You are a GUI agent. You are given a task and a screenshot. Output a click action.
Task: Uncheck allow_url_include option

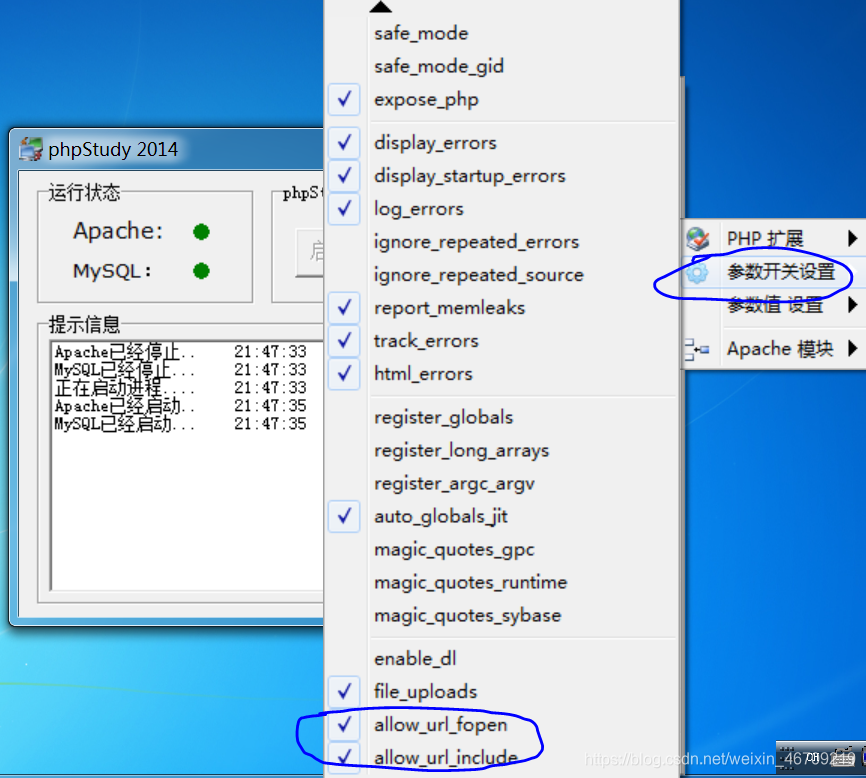click(x=501, y=758)
